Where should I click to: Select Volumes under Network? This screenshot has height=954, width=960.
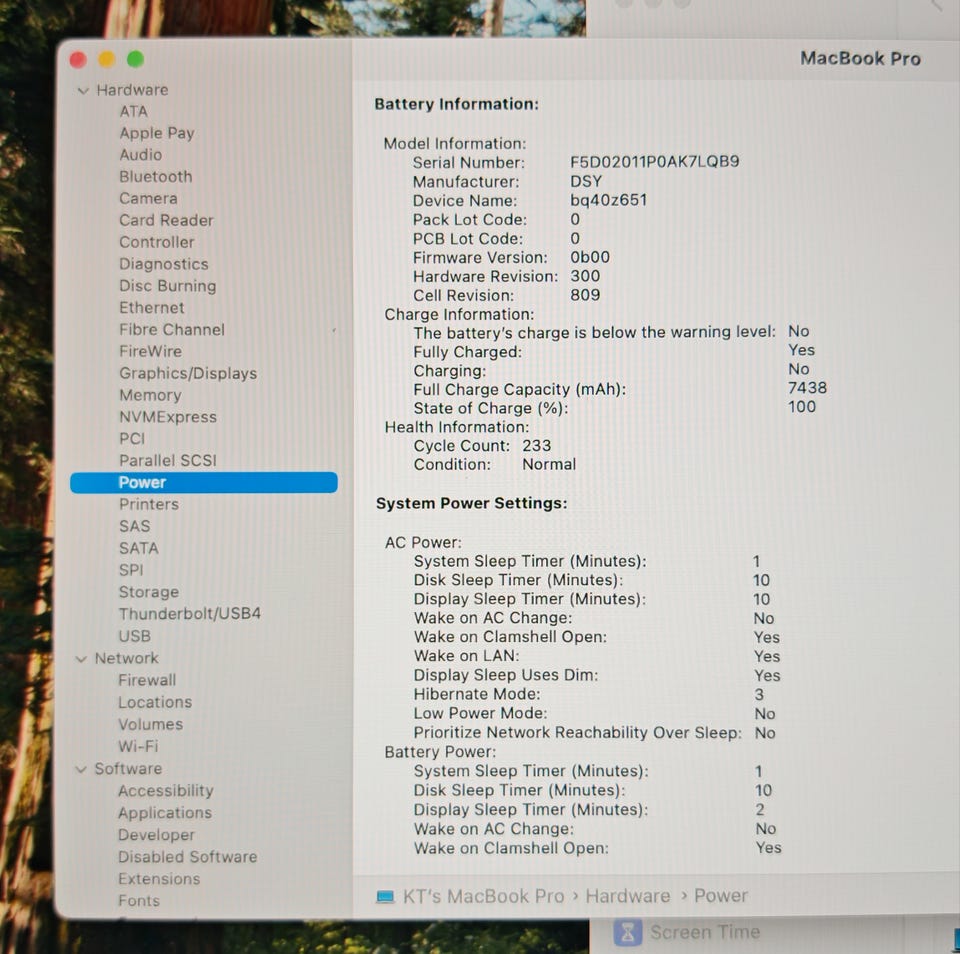tap(151, 724)
